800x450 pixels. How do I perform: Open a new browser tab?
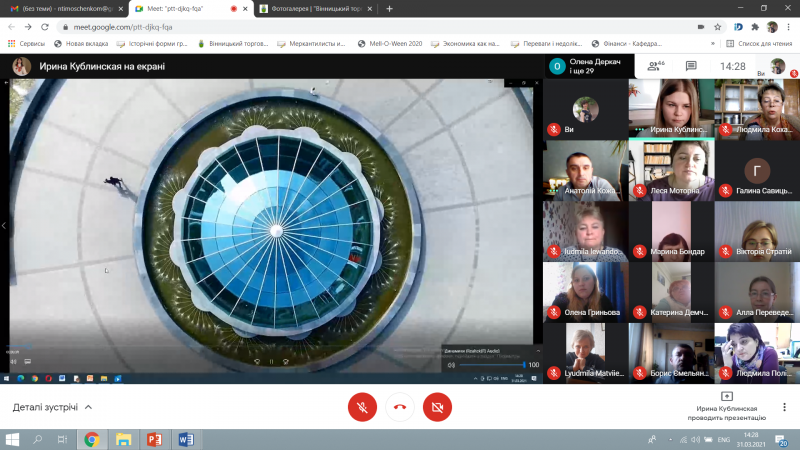click(389, 9)
